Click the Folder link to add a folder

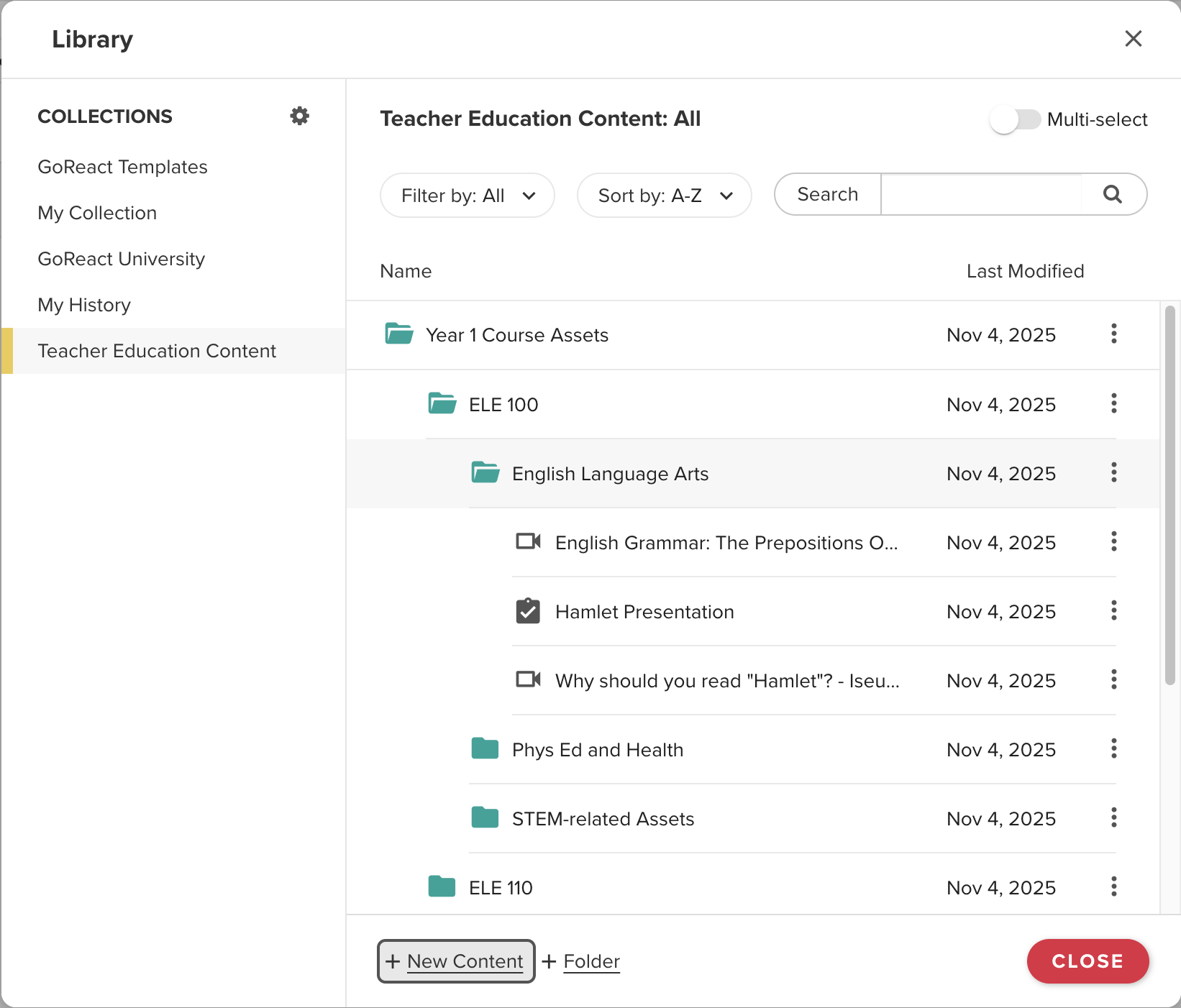(591, 961)
